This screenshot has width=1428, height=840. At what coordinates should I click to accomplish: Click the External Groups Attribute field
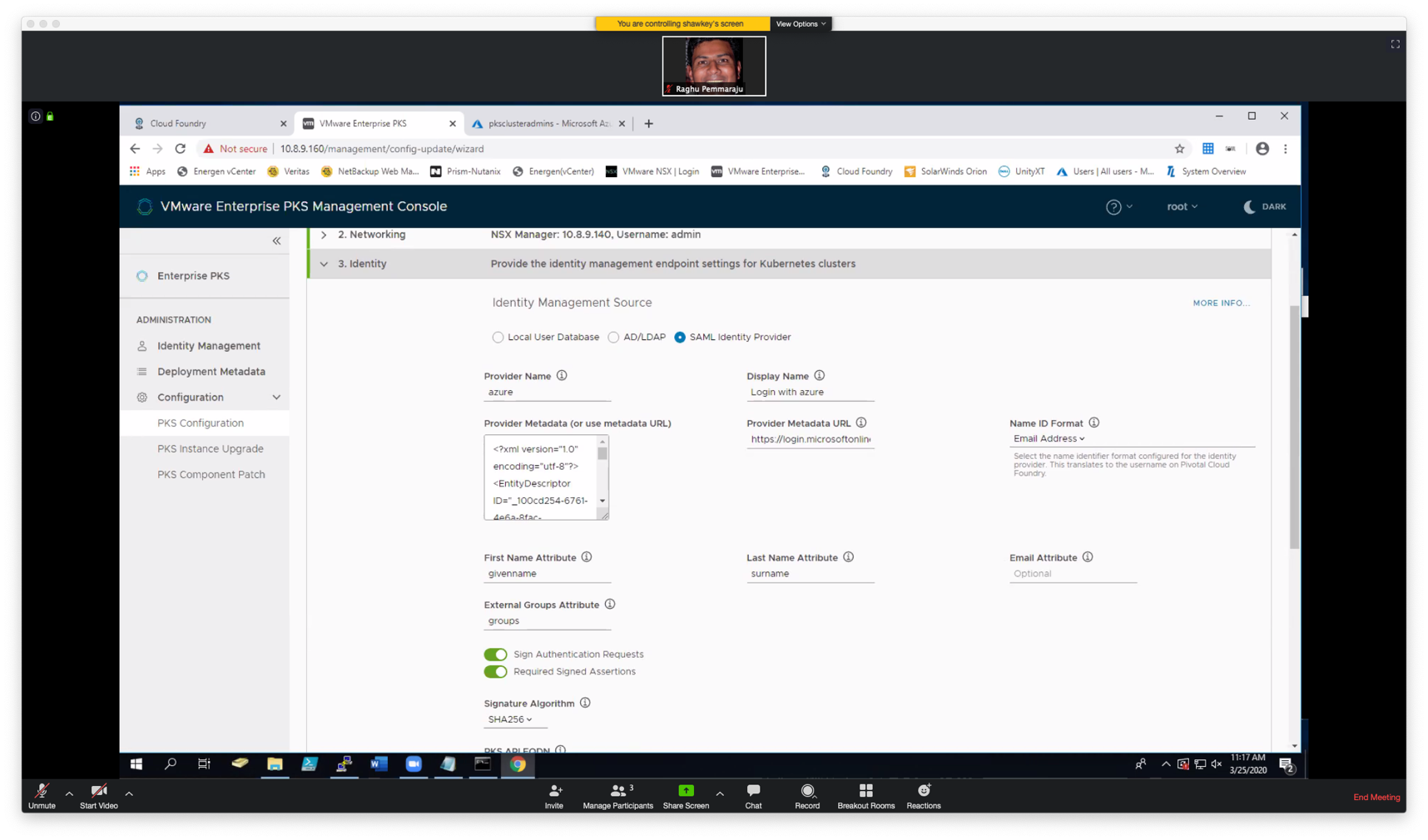[547, 621]
